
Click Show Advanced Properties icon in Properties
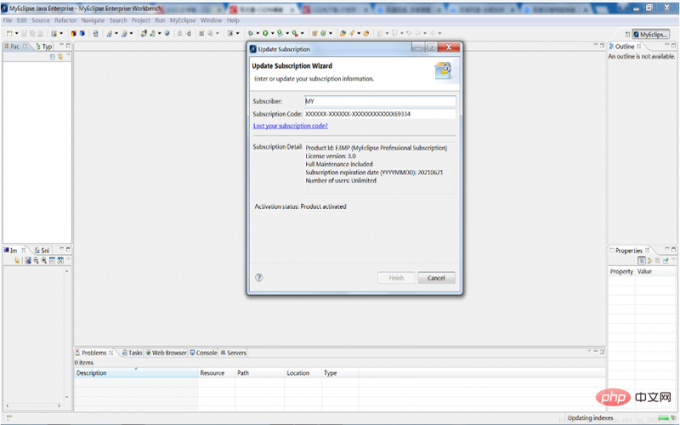[650, 261]
